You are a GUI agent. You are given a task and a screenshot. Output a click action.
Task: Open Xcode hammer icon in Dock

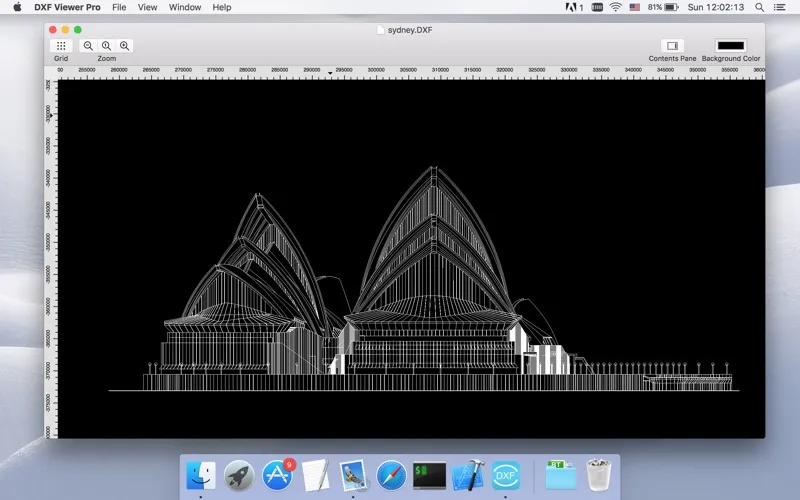(468, 475)
